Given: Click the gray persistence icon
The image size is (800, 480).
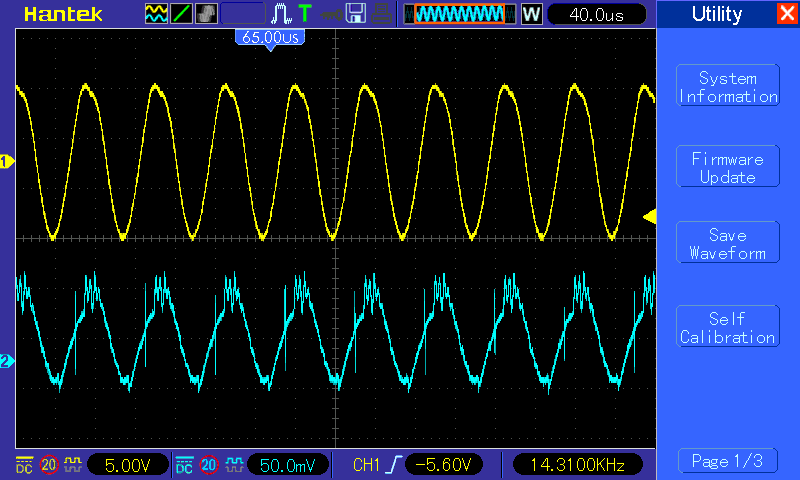Looking at the screenshot, I should click(x=206, y=14).
